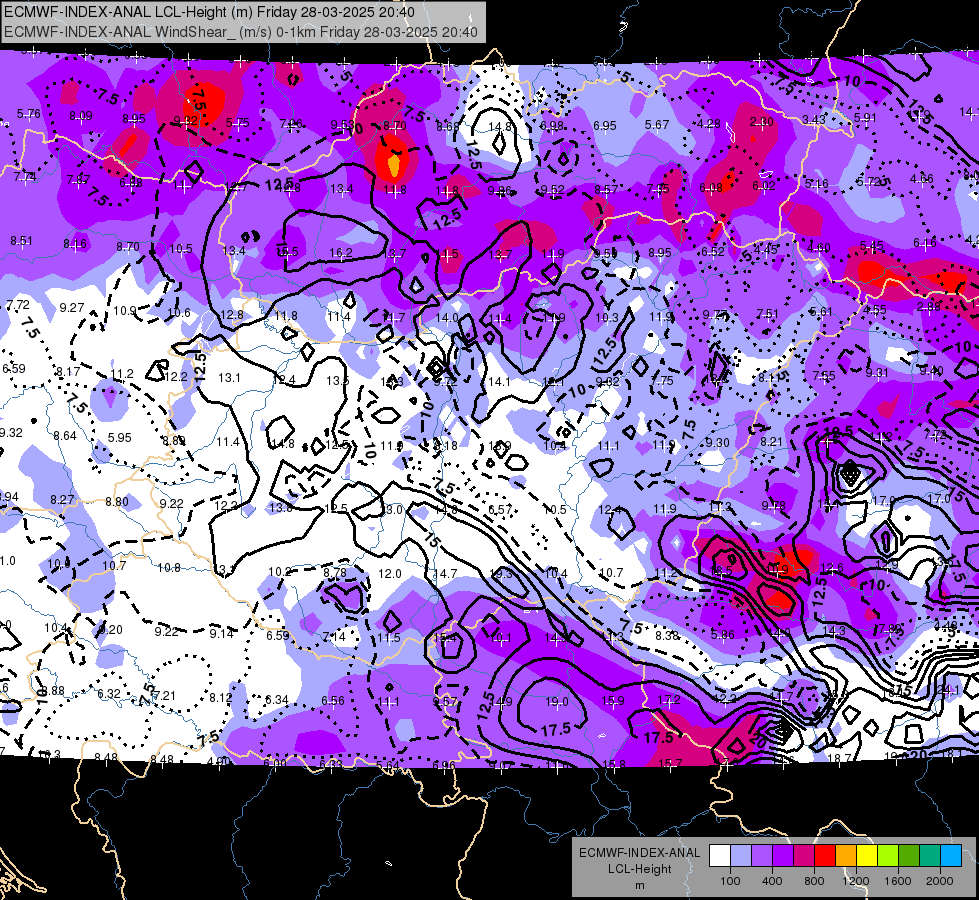Click the grid value 5.86
The height and width of the screenshot is (900, 979).
723,635
